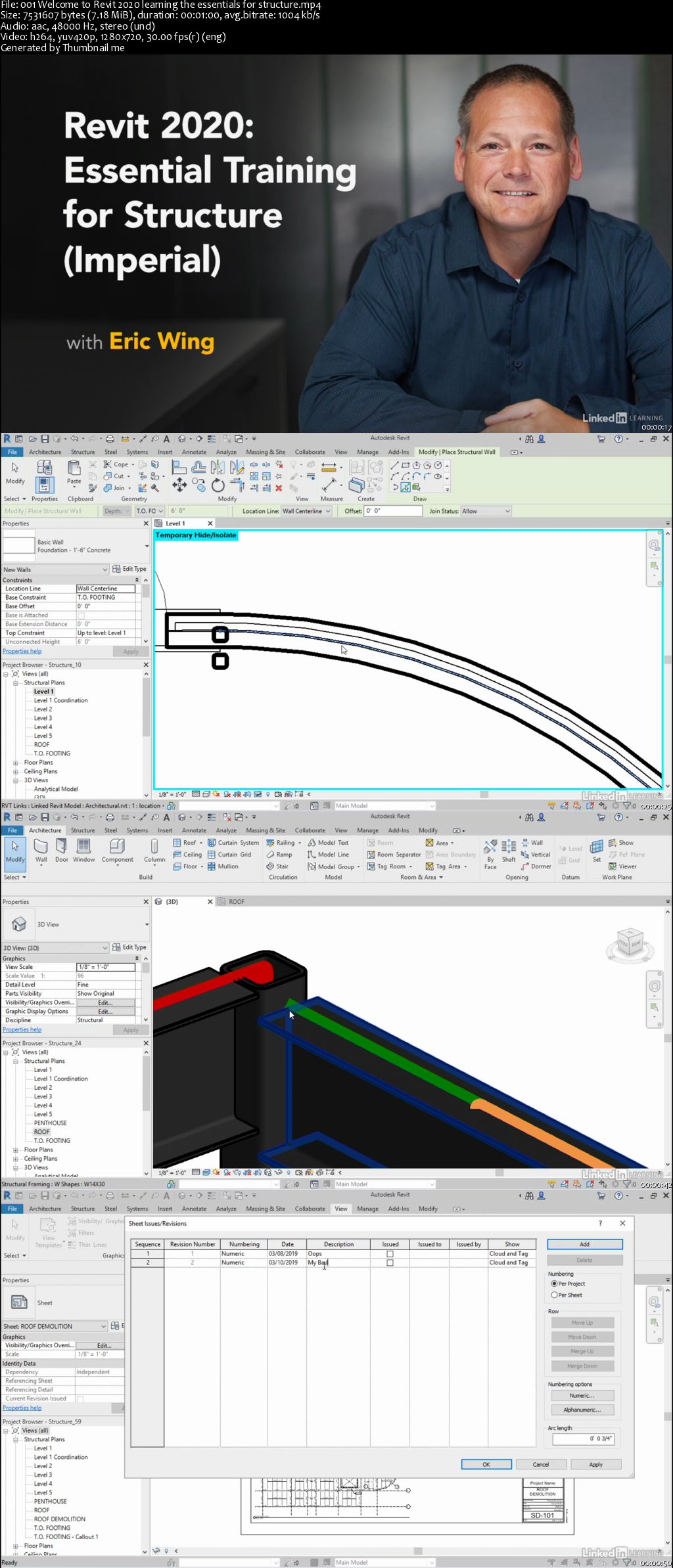Image resolution: width=673 pixels, height=1568 pixels.
Task: Click Edit... for Graphic Display Options
Action: click(105, 1012)
